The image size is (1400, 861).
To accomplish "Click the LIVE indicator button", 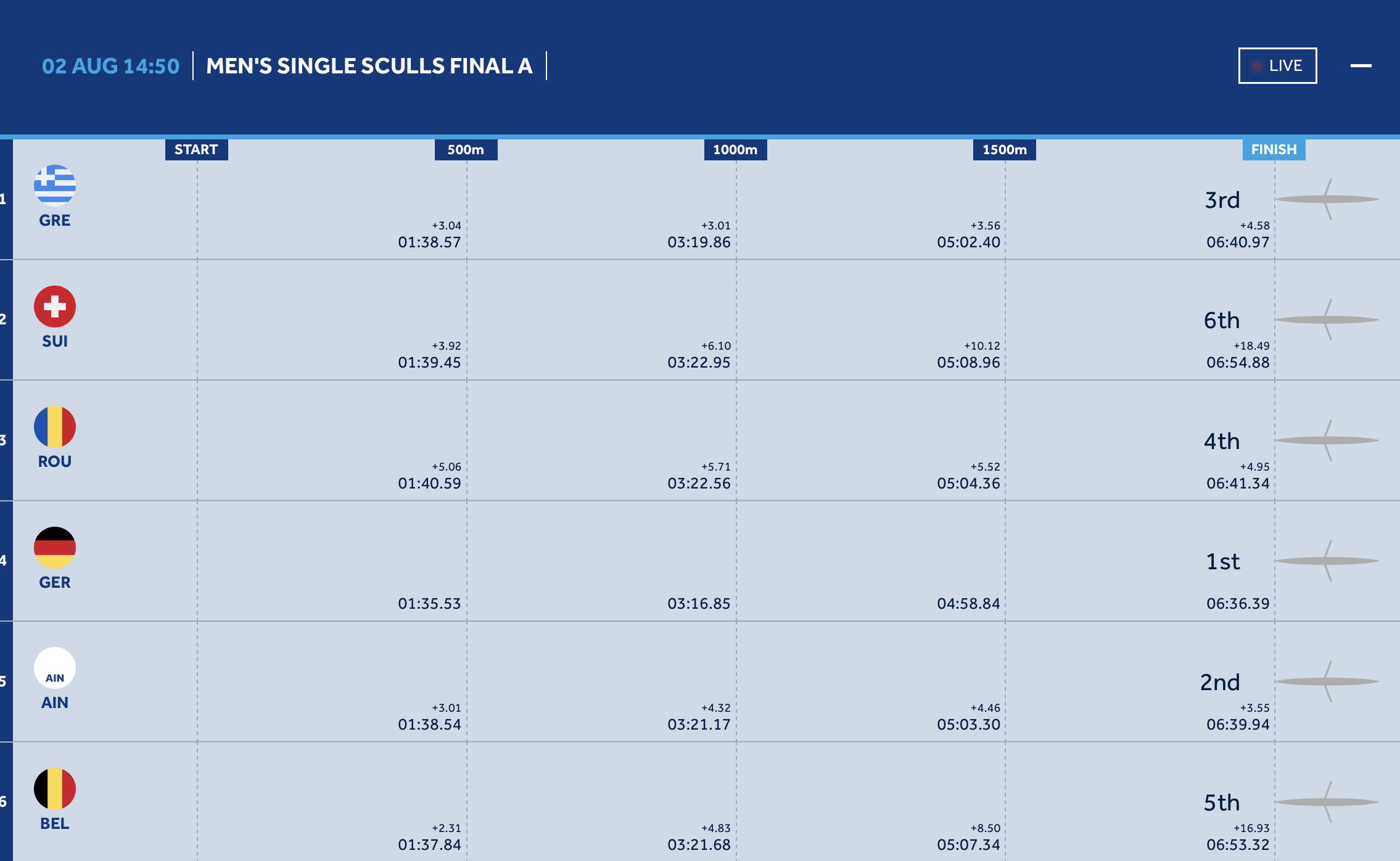I will (1277, 65).
